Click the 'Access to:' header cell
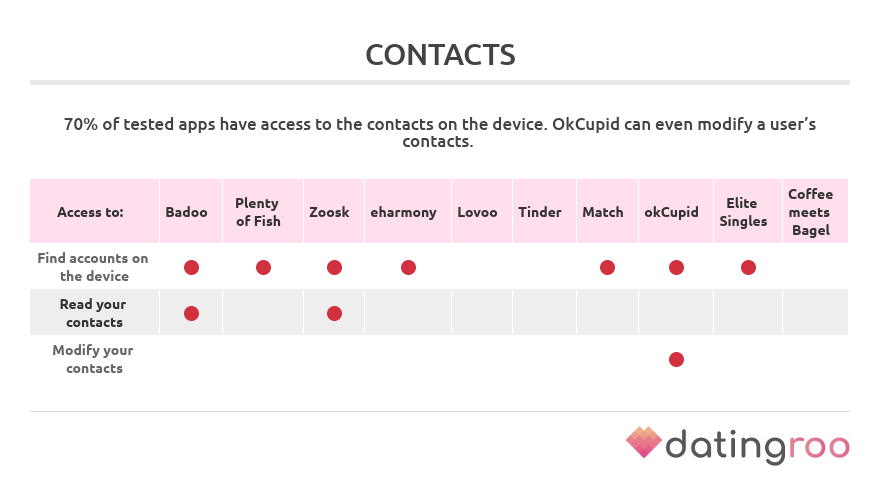This screenshot has width=880, height=483. pyautogui.click(x=94, y=211)
